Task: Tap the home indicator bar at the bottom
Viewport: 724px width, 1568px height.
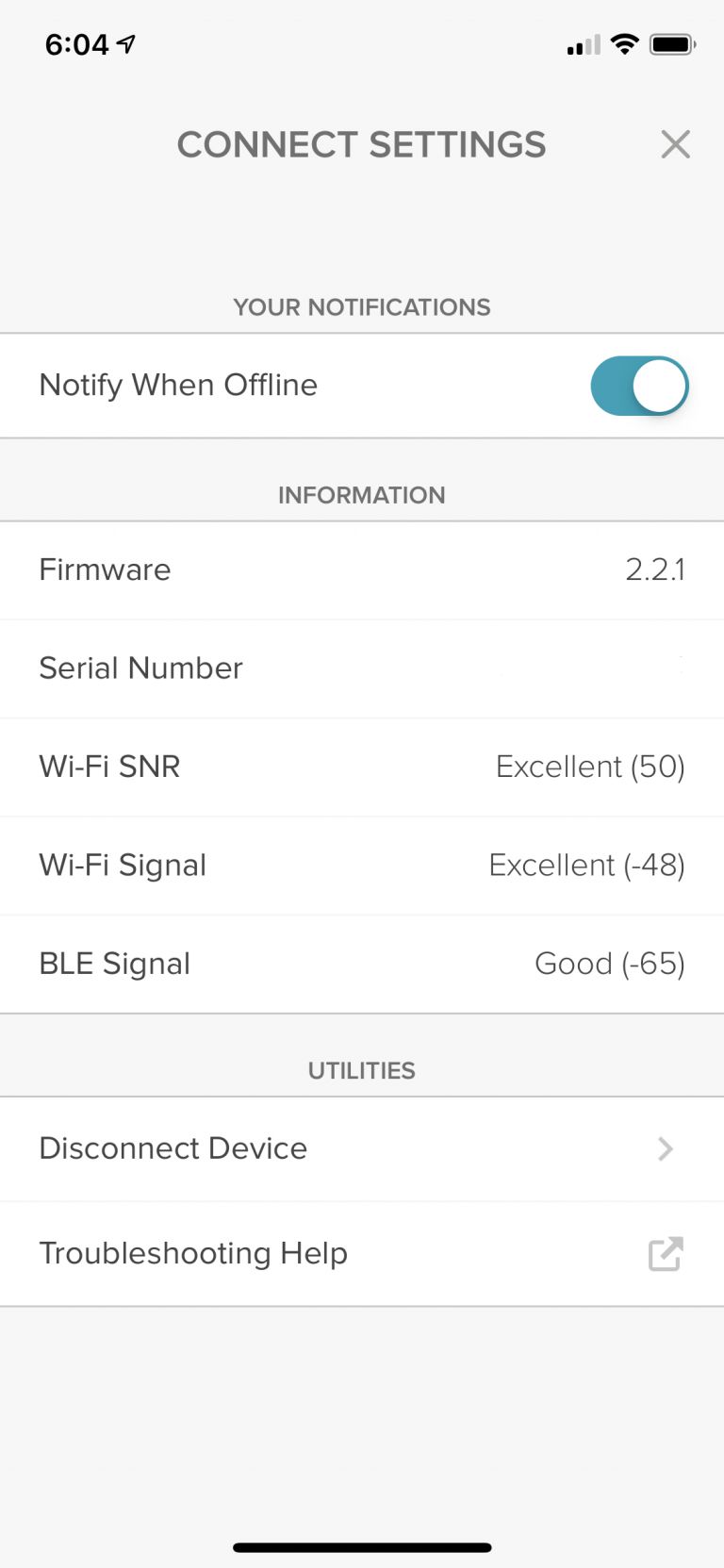Action: (362, 1547)
